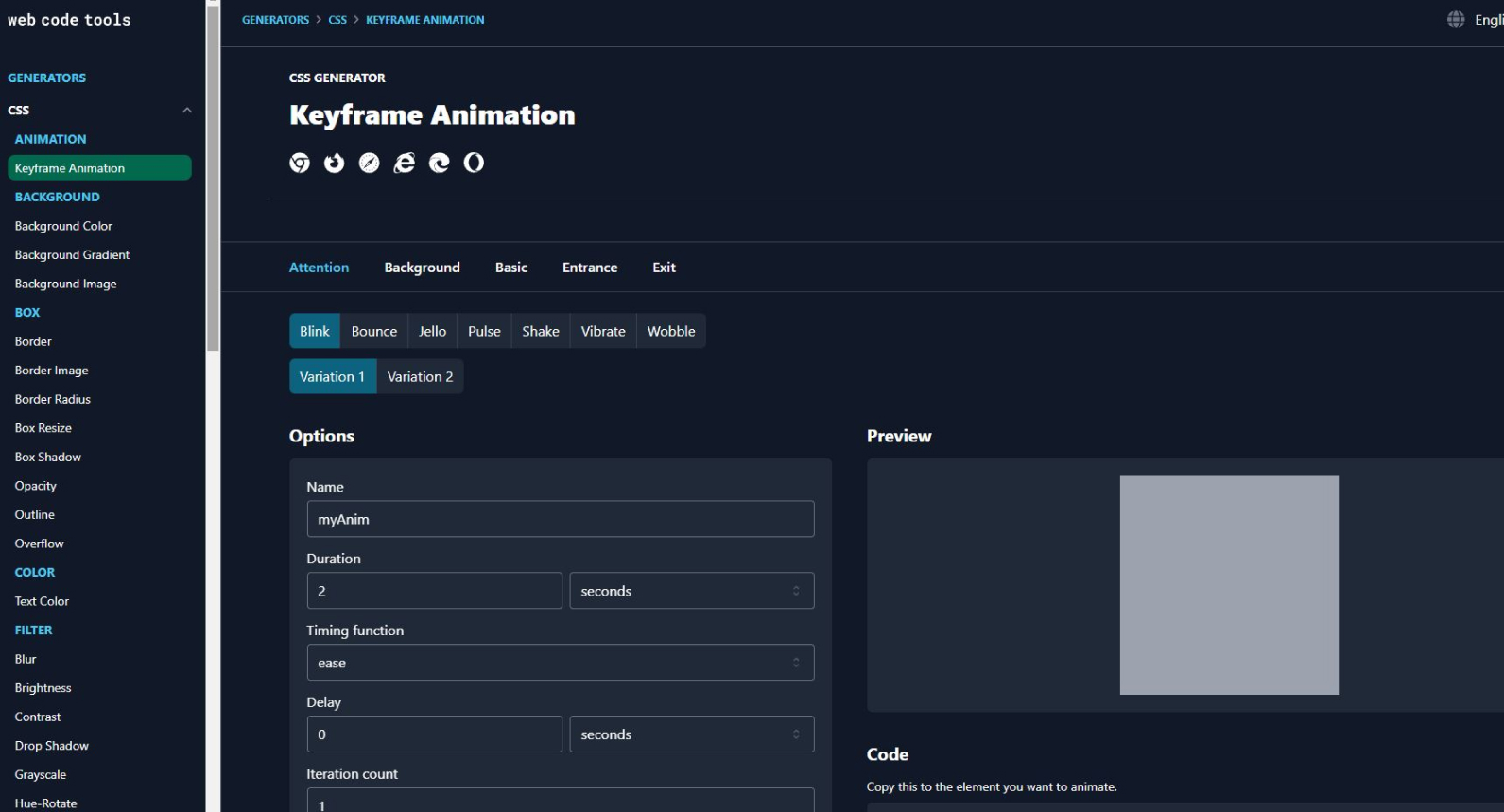Open the Contrast filter generator
The height and width of the screenshot is (812, 1504).
point(38,717)
